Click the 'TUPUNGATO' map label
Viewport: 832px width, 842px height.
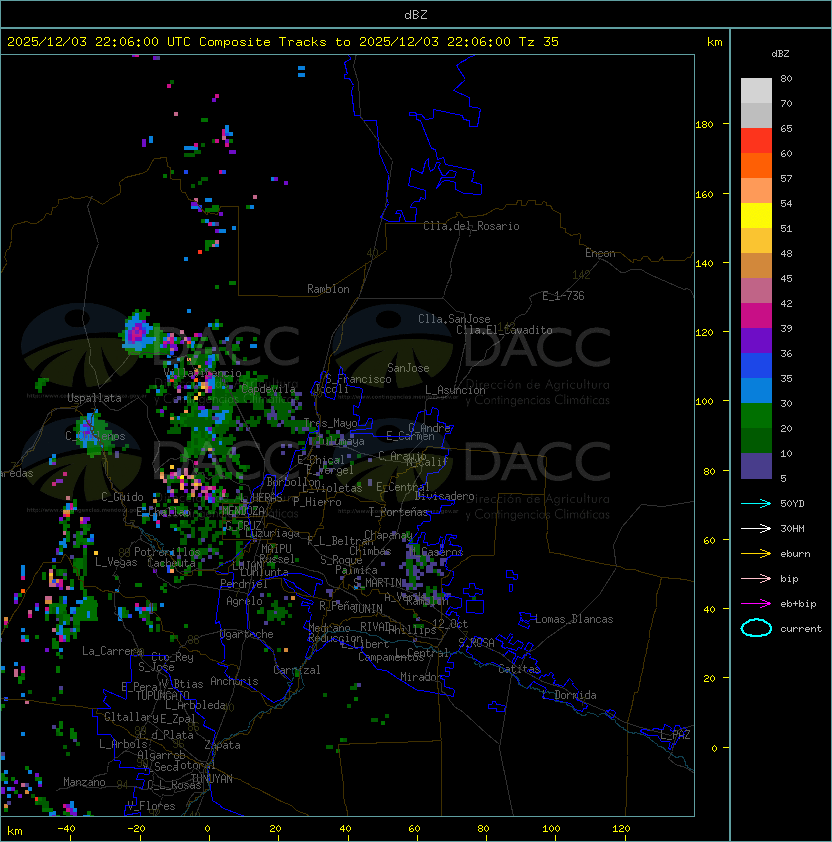click(x=162, y=695)
